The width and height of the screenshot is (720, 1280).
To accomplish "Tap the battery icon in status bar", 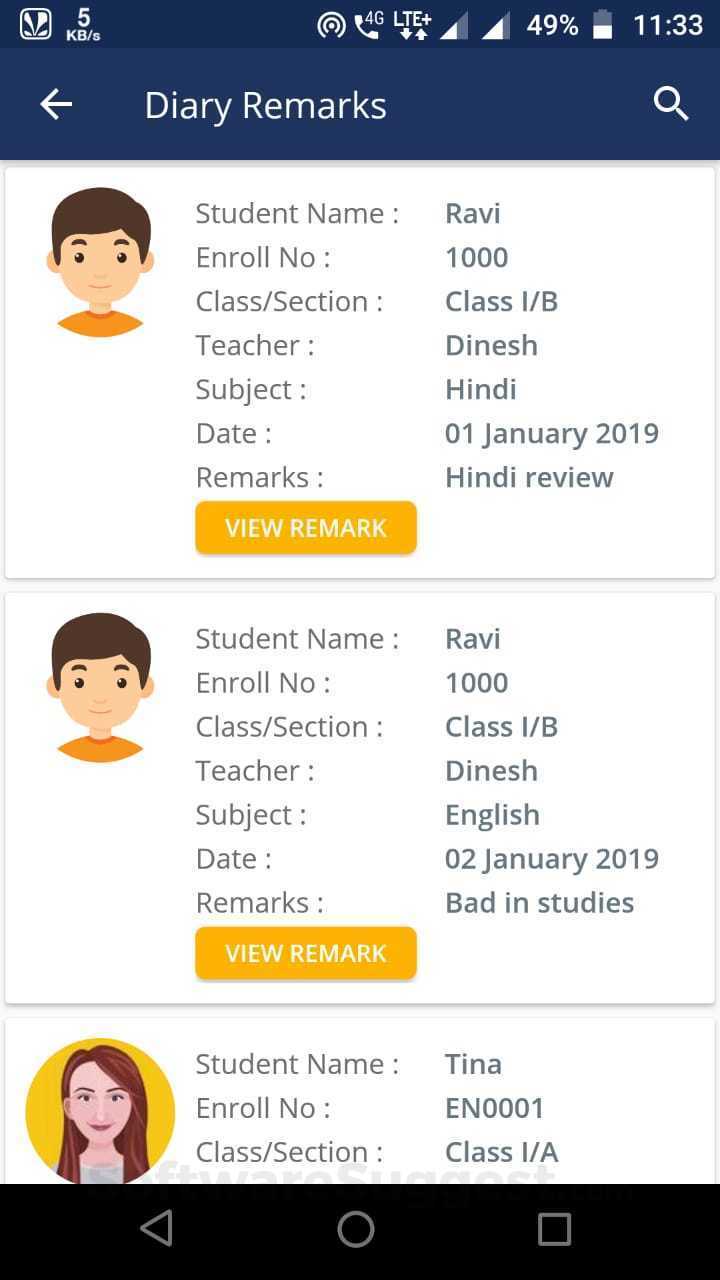I will 603,25.
